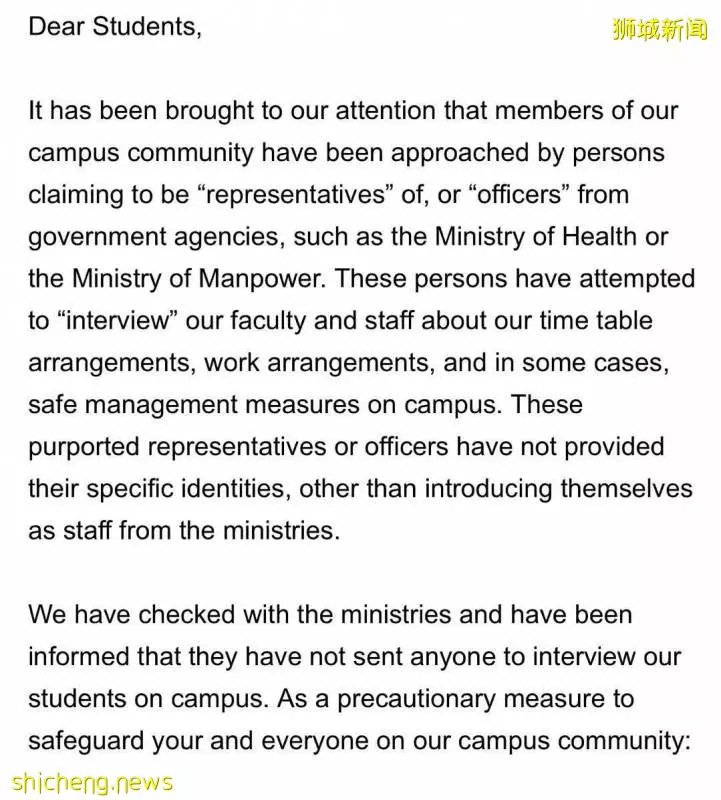Screen dimensions: 721x800
Task: Click the "Dear Students," greeting
Action: (x=115, y=27)
